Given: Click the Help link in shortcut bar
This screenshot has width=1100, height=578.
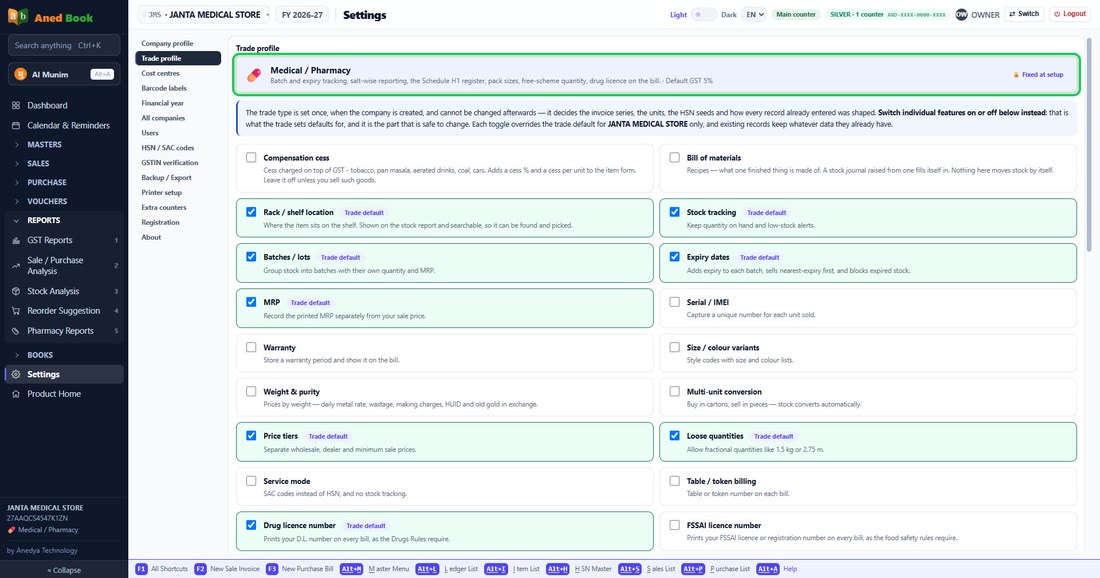Looking at the screenshot, I should 790,569.
